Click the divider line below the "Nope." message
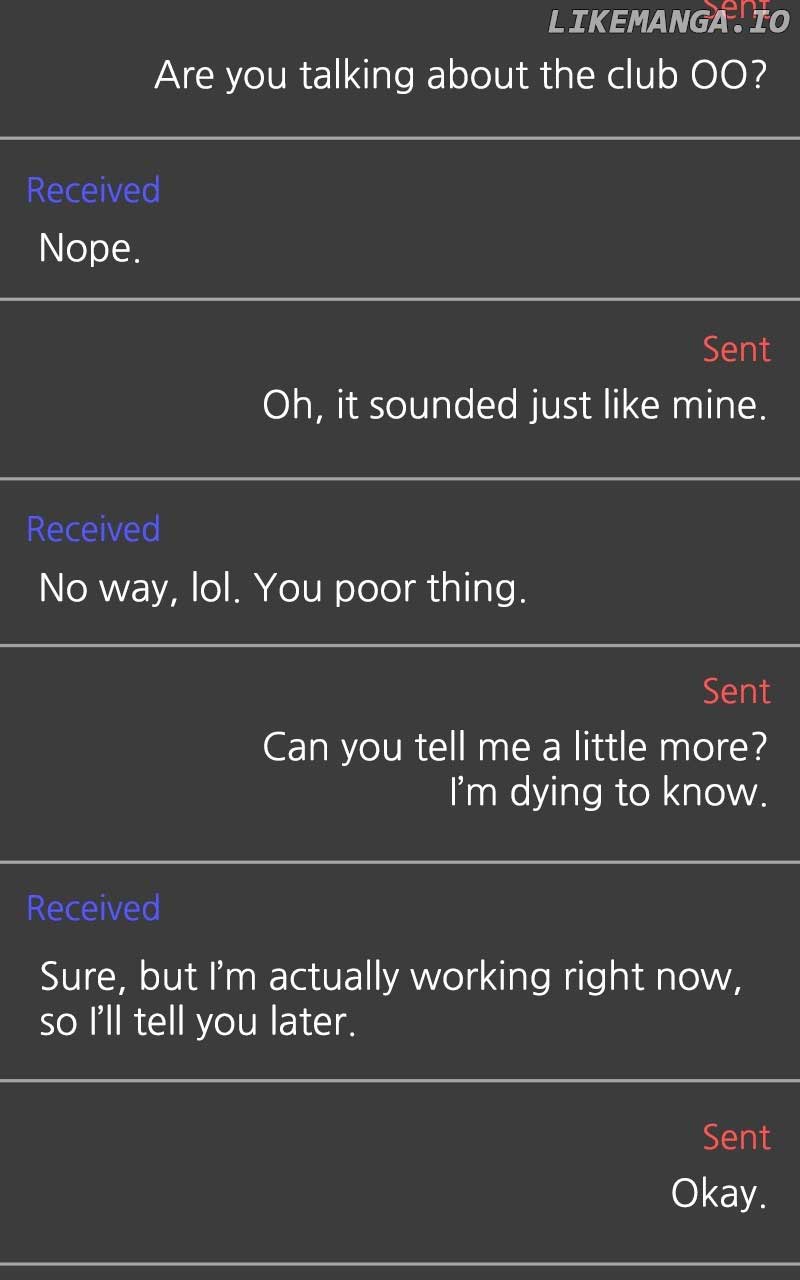 coord(400,299)
